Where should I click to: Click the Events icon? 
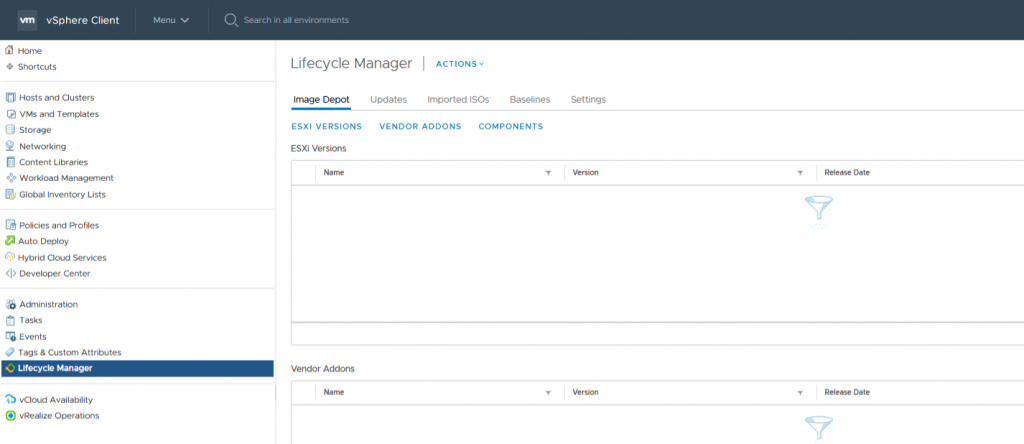click(x=10, y=336)
